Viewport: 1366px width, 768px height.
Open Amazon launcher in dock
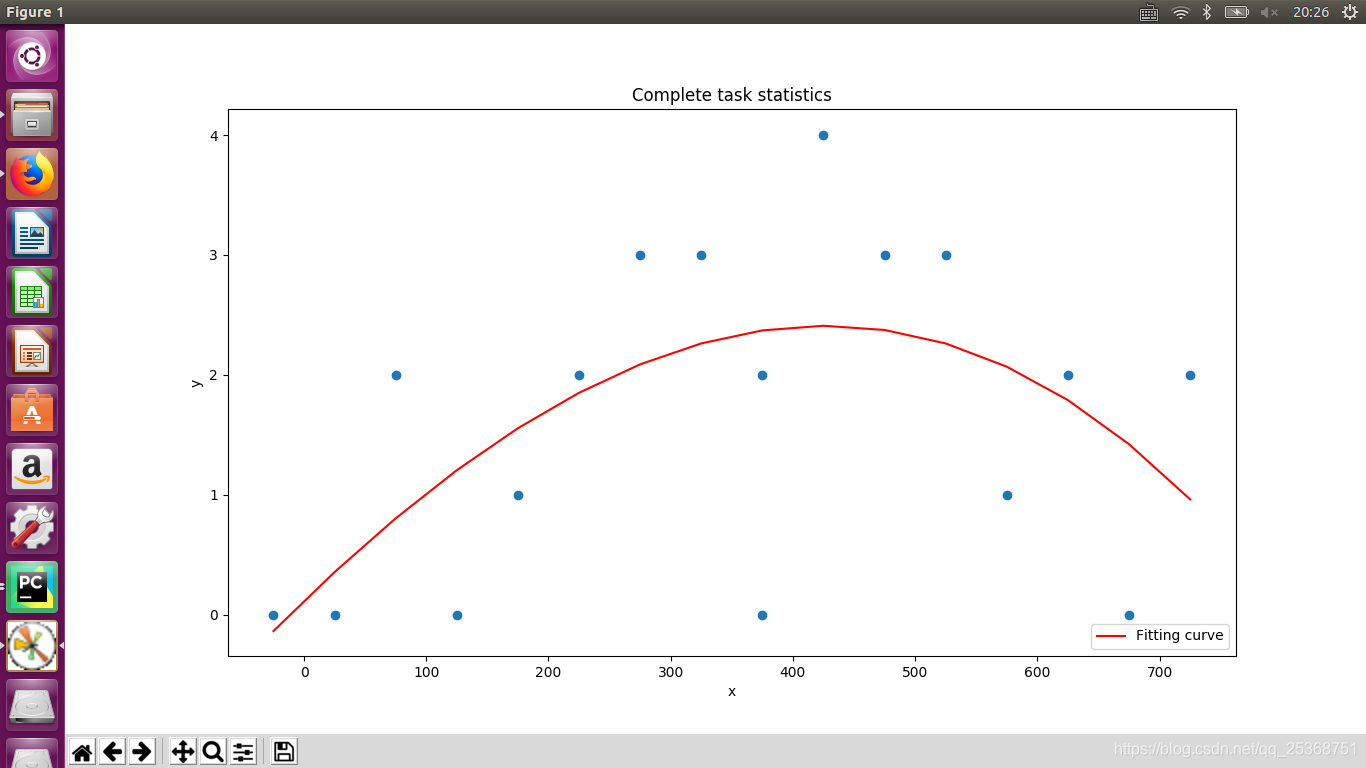click(x=32, y=469)
